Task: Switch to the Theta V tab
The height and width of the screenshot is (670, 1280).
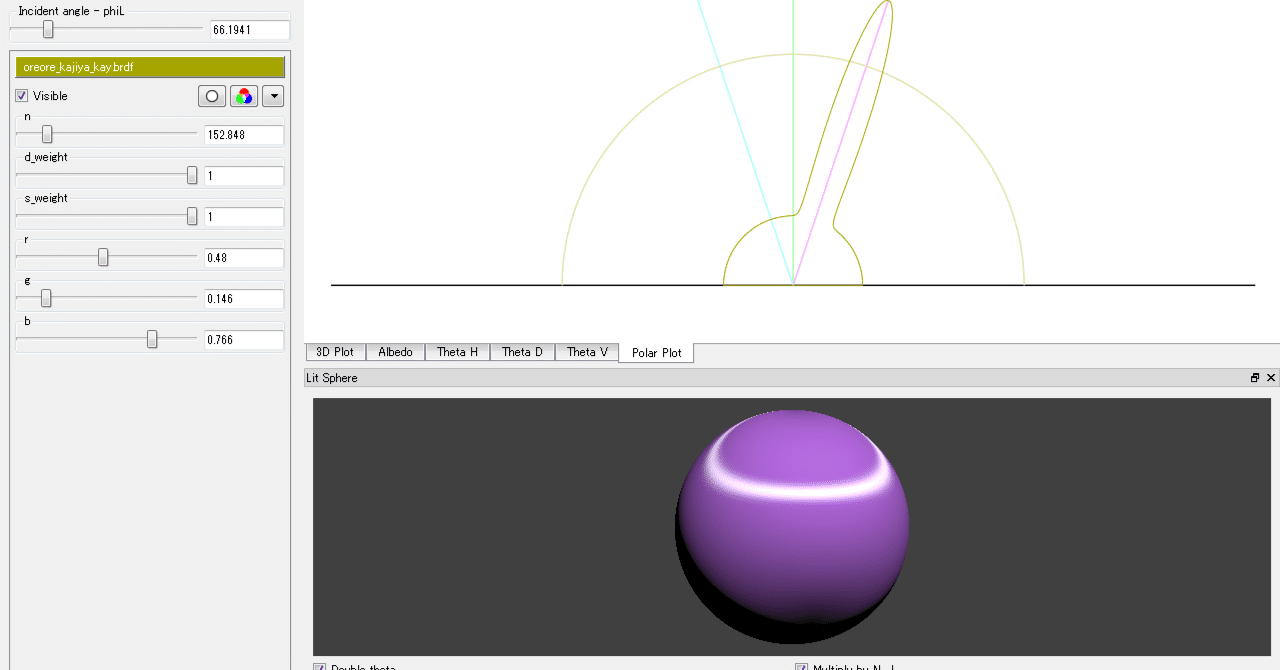Action: point(586,352)
